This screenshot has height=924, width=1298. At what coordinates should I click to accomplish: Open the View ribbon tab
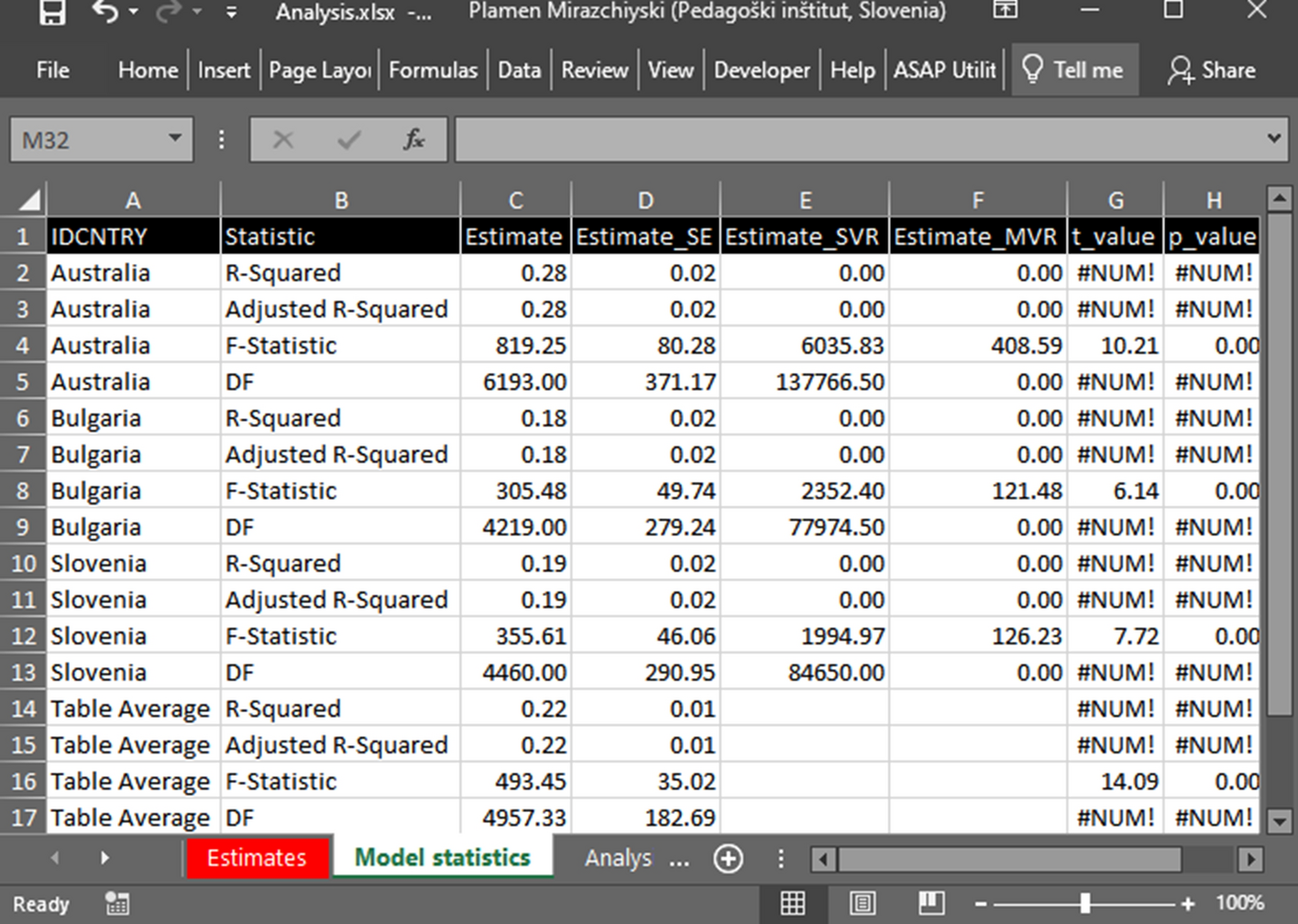coord(670,71)
